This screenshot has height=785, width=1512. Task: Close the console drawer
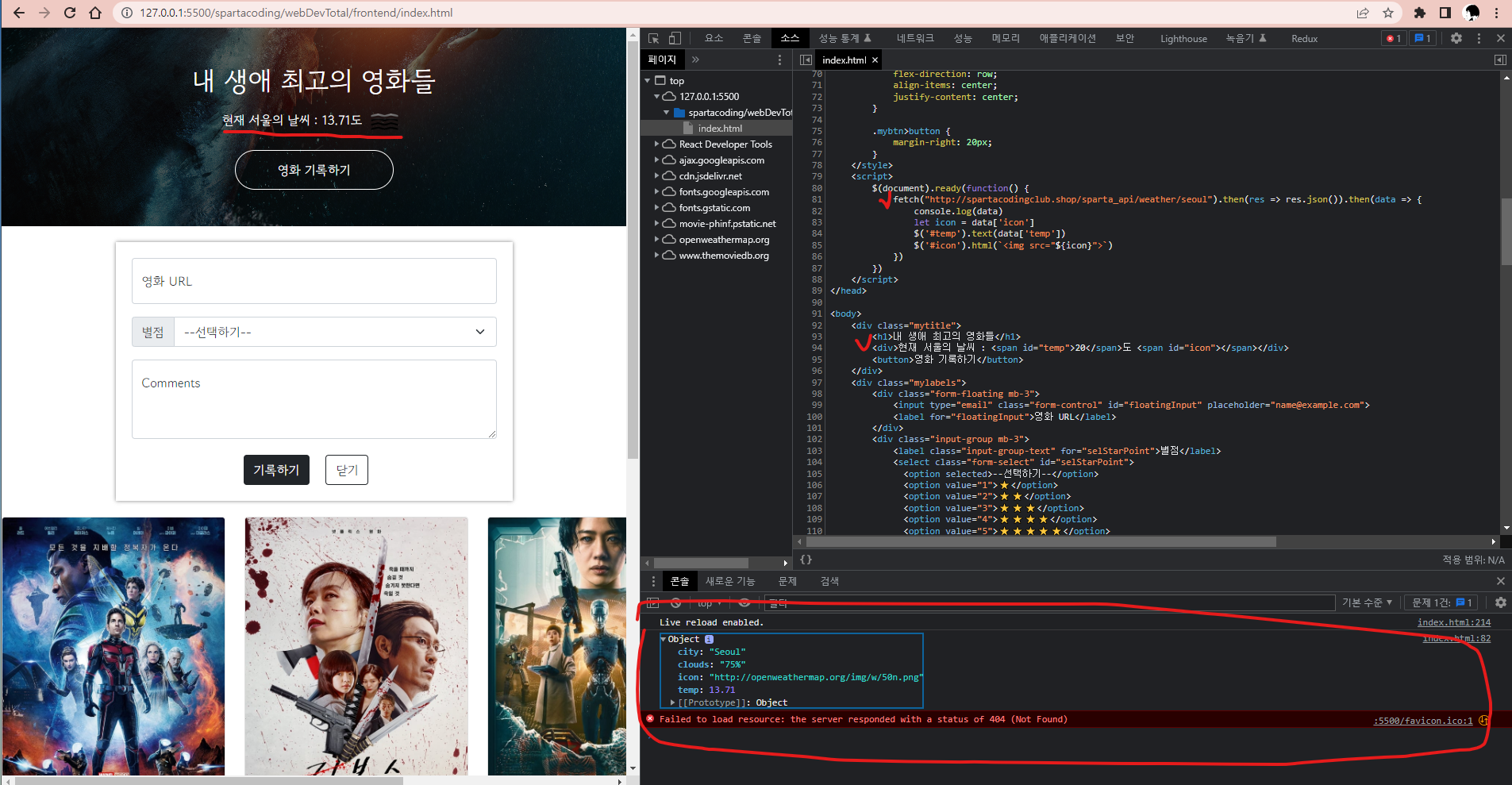coord(1500,581)
